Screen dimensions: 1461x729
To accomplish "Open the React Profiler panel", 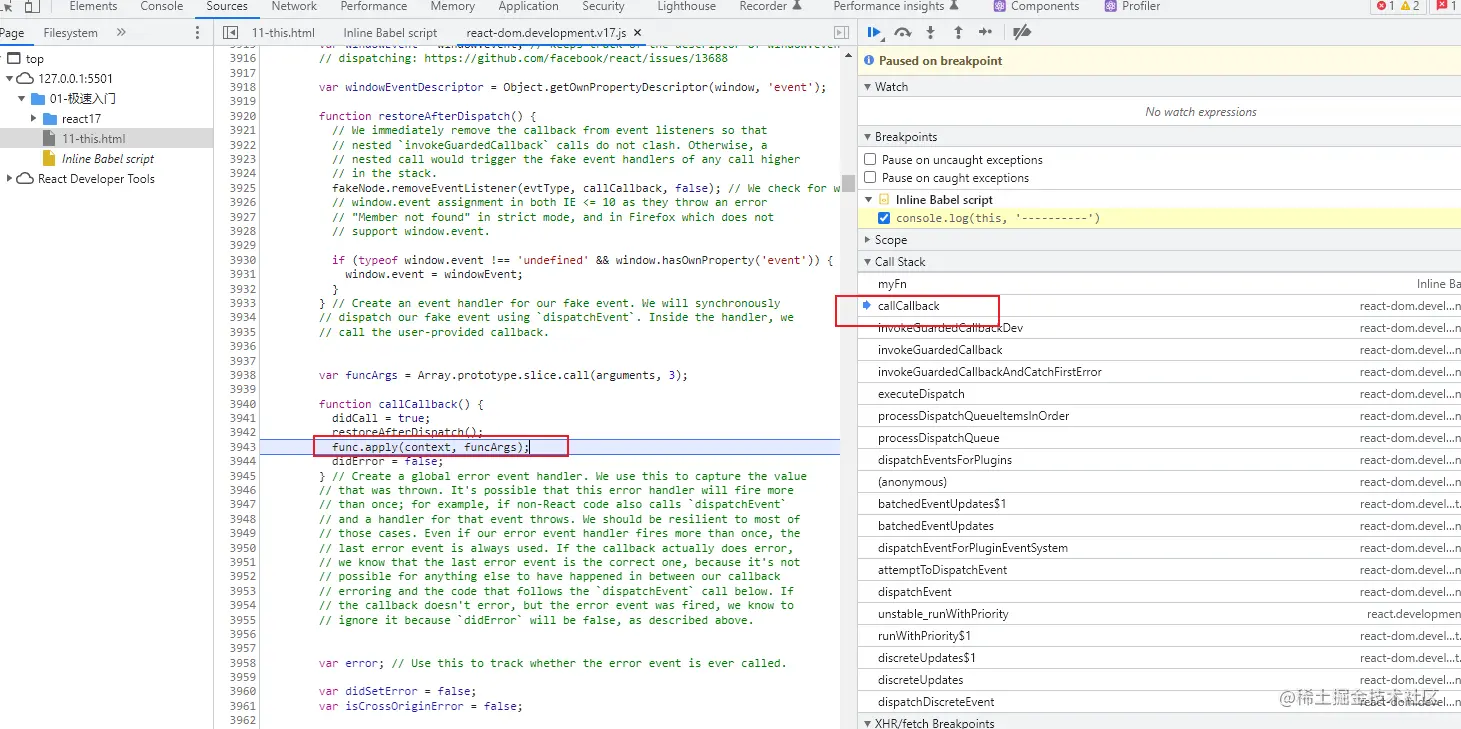I will 1132,6.
